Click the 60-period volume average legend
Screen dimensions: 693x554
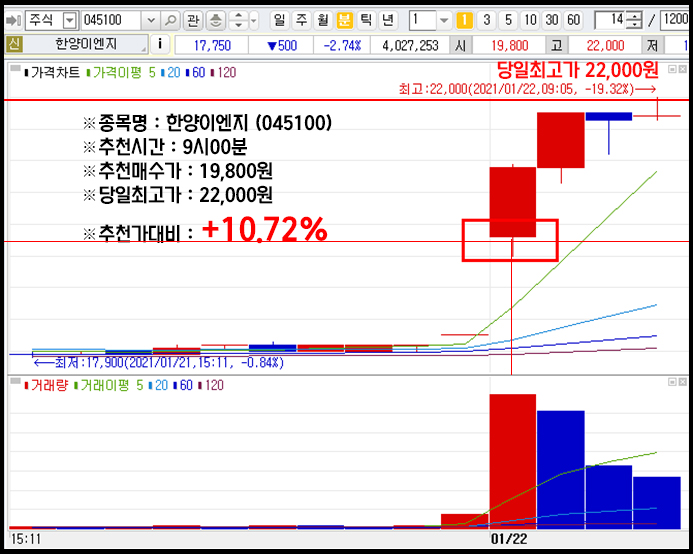click(183, 386)
